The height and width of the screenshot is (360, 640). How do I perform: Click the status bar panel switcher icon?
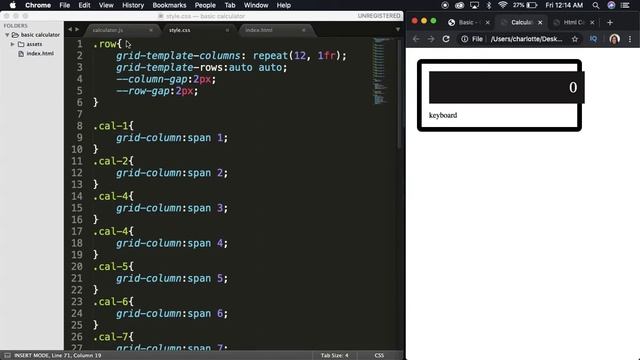pos(7,356)
